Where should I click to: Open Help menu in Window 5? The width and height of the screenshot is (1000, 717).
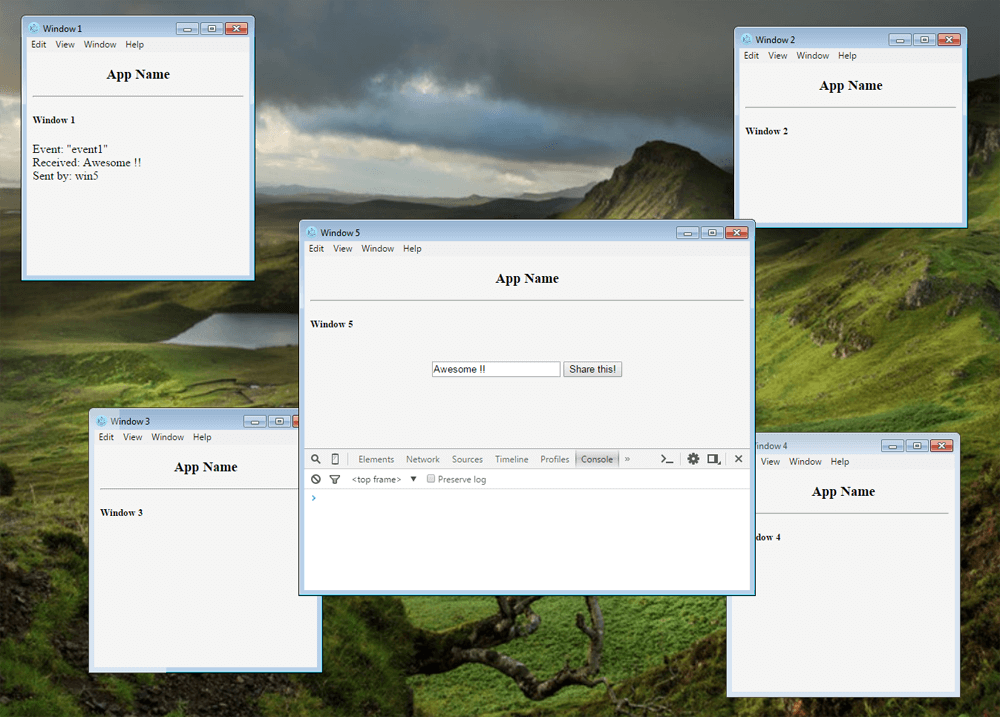click(412, 249)
